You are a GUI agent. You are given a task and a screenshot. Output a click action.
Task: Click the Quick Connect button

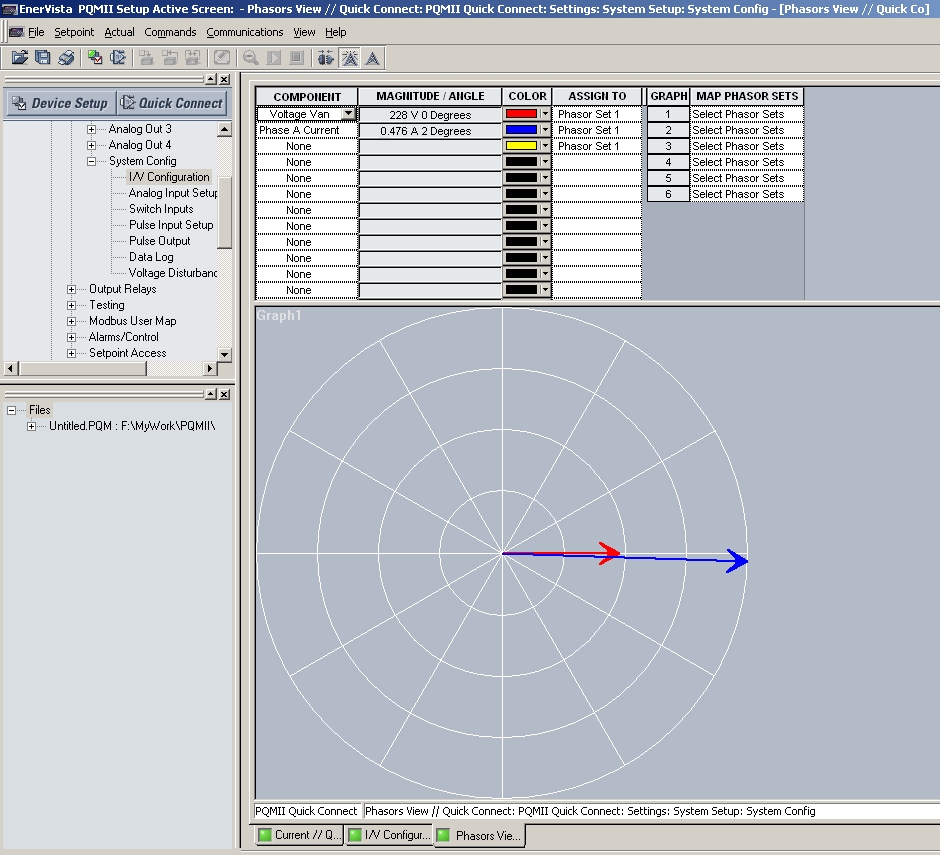172,103
